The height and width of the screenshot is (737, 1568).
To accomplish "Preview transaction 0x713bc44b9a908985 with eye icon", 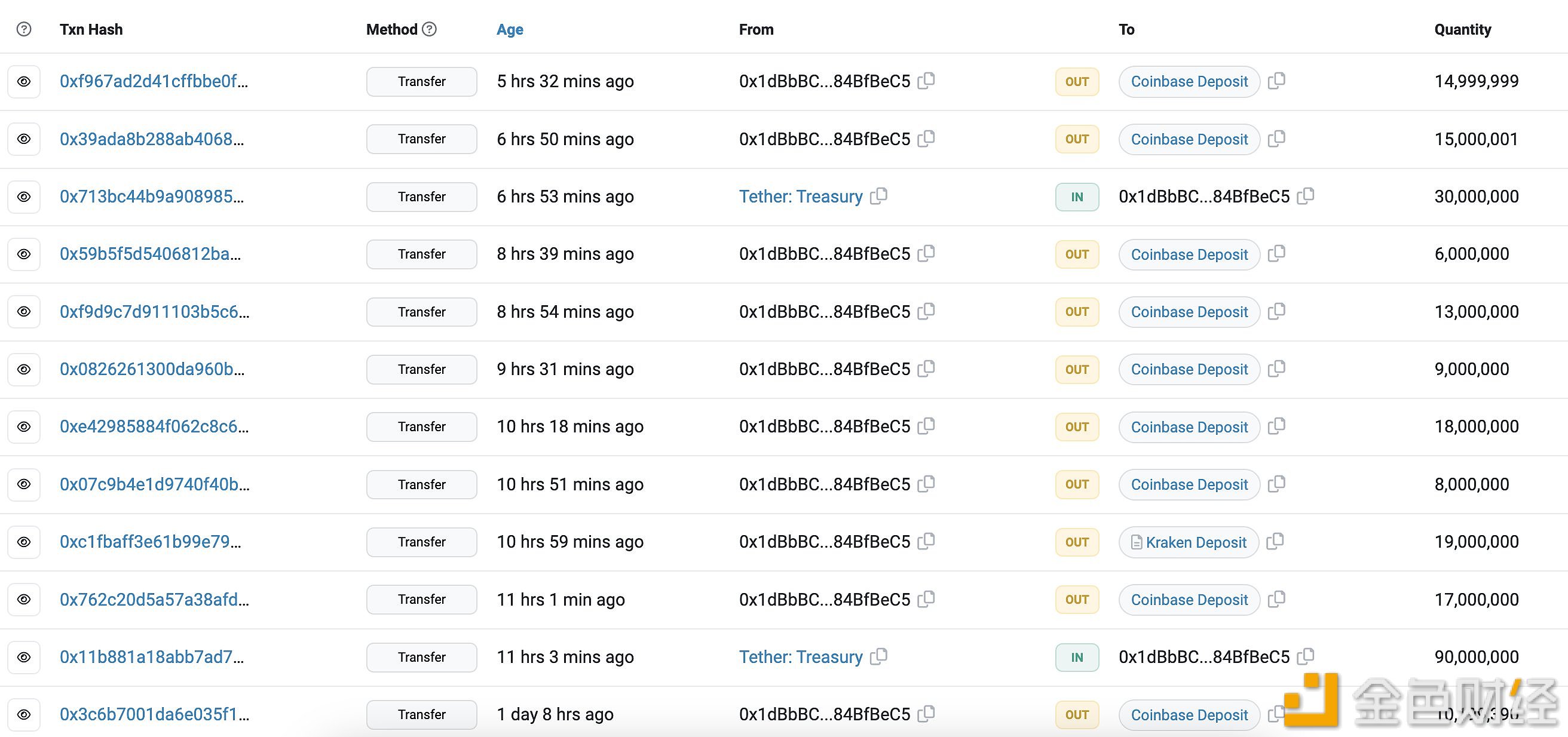I will [x=24, y=196].
